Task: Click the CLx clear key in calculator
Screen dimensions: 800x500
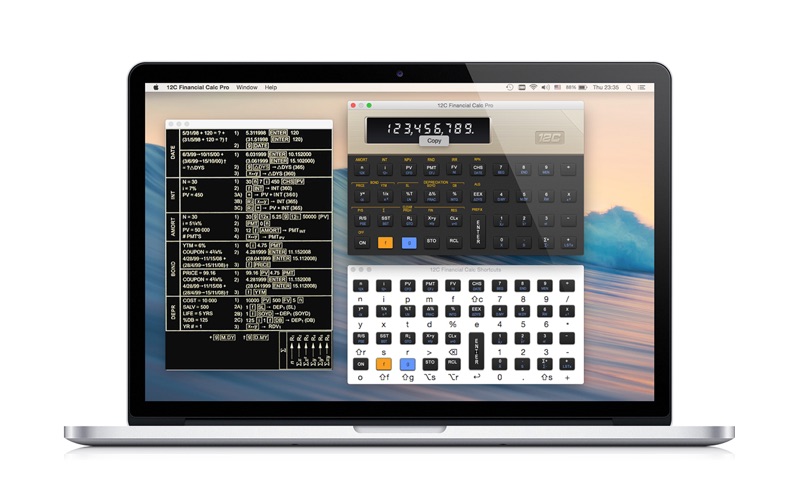Action: 454,220
